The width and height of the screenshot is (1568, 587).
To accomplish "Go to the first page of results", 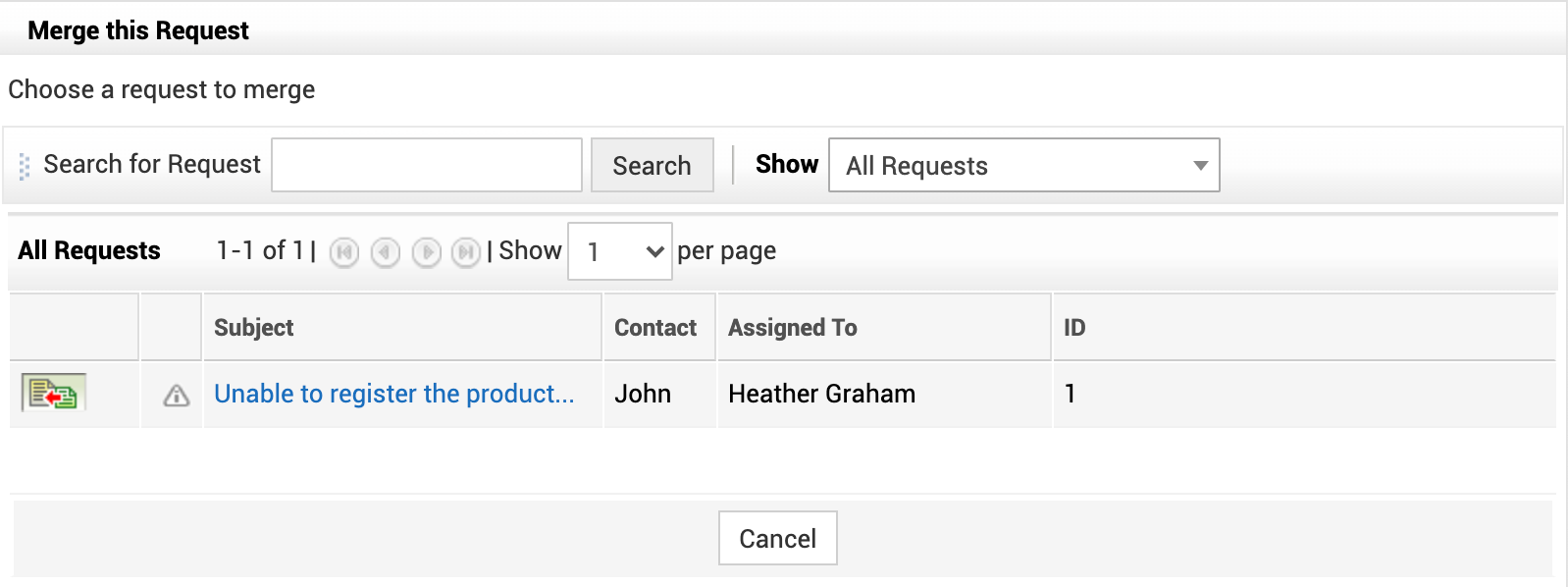I will pyautogui.click(x=344, y=252).
